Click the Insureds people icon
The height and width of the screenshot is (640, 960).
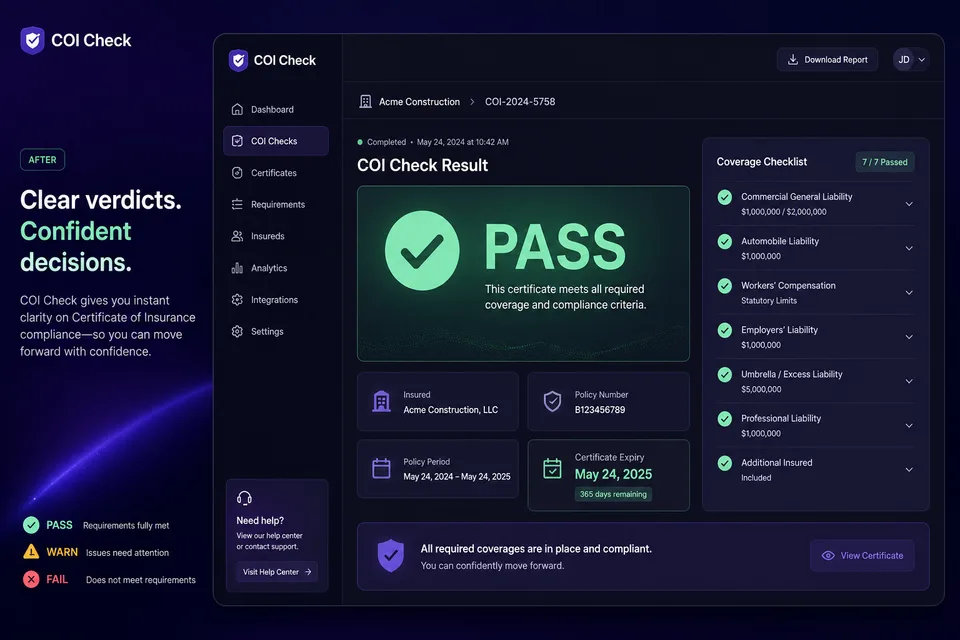click(x=238, y=236)
